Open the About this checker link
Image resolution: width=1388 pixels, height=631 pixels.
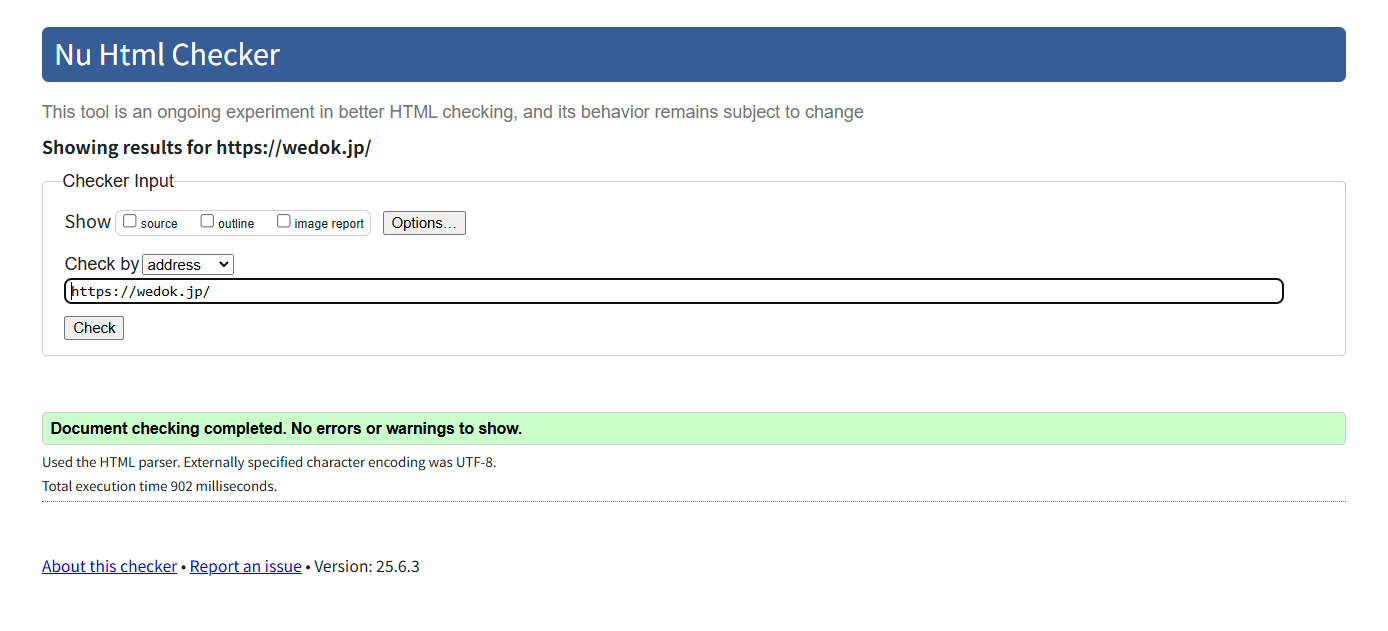(109, 566)
